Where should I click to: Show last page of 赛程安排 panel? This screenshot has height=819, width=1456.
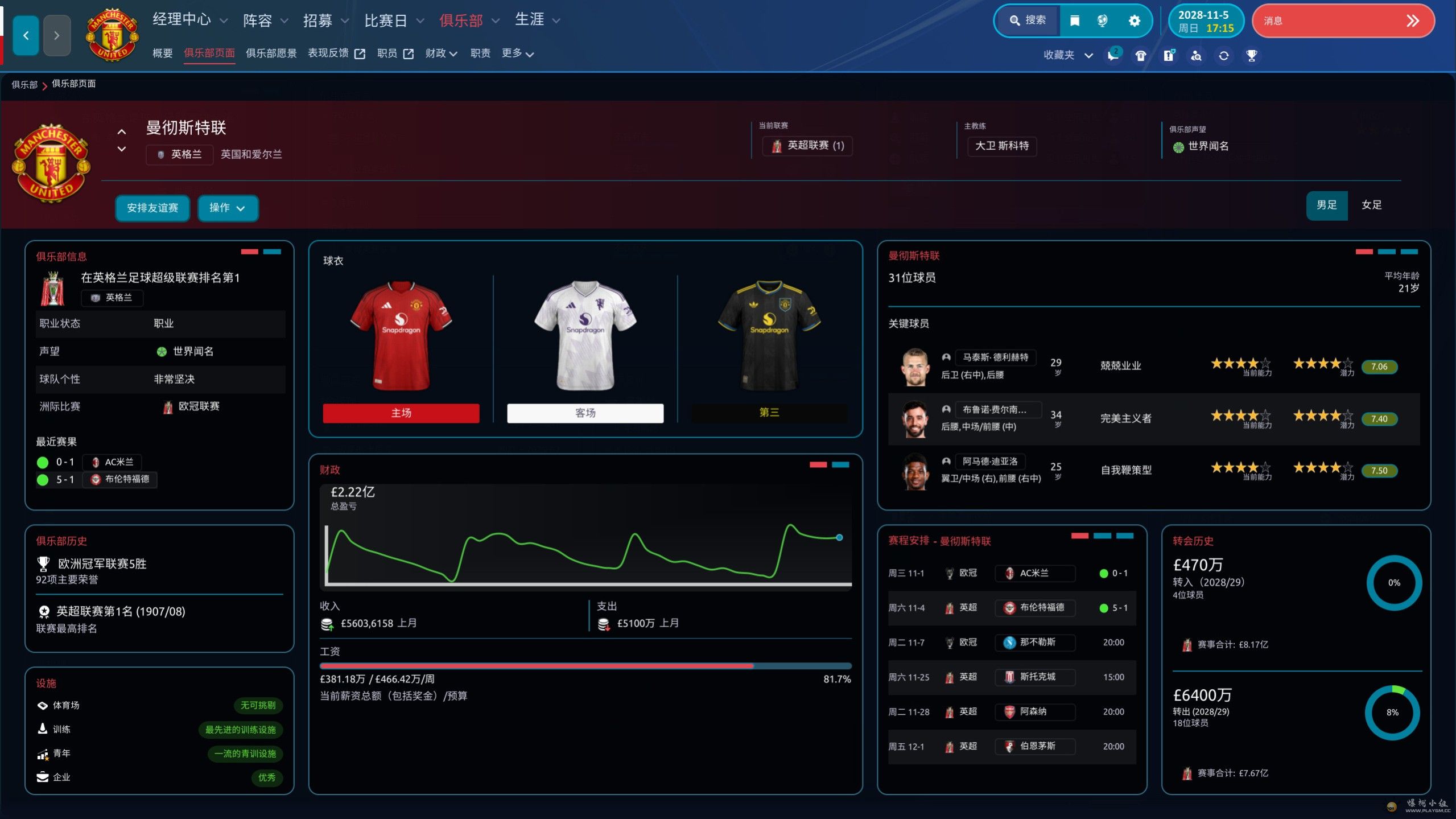coord(1125,536)
